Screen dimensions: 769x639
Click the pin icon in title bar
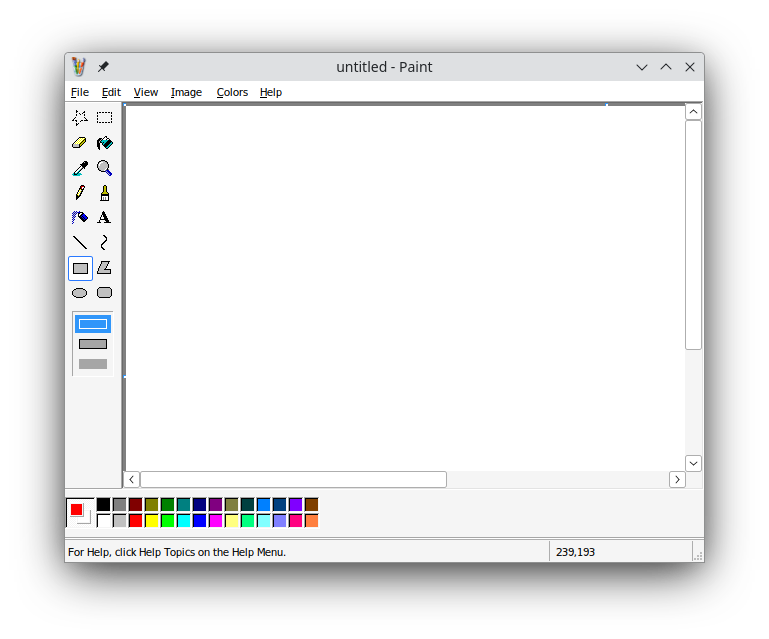[103, 67]
